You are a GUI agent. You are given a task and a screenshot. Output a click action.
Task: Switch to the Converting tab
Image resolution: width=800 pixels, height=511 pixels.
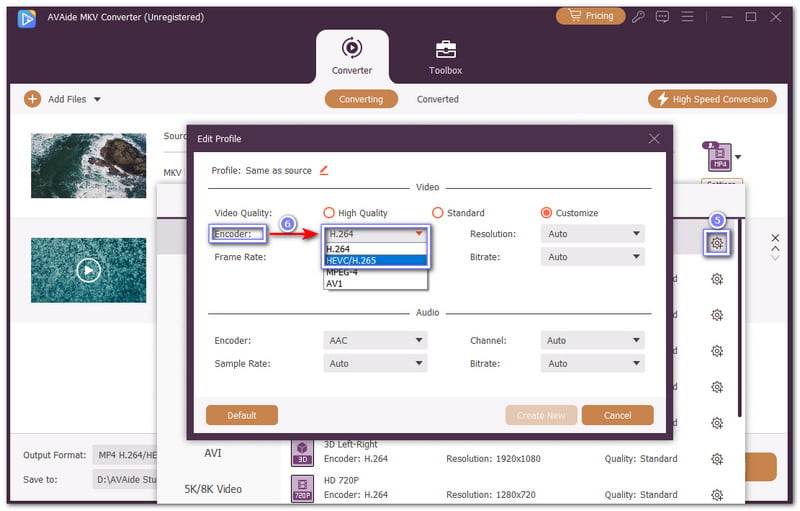pyautogui.click(x=361, y=99)
